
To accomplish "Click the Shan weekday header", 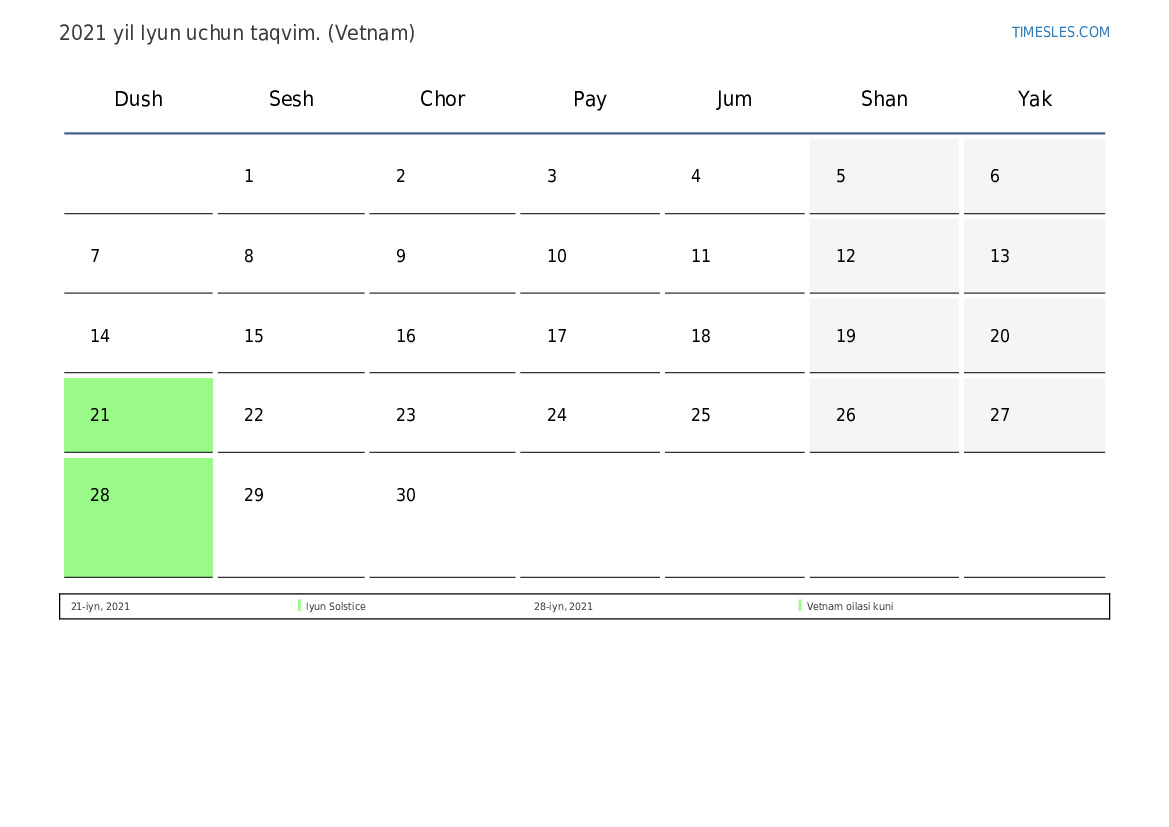I will (884, 99).
